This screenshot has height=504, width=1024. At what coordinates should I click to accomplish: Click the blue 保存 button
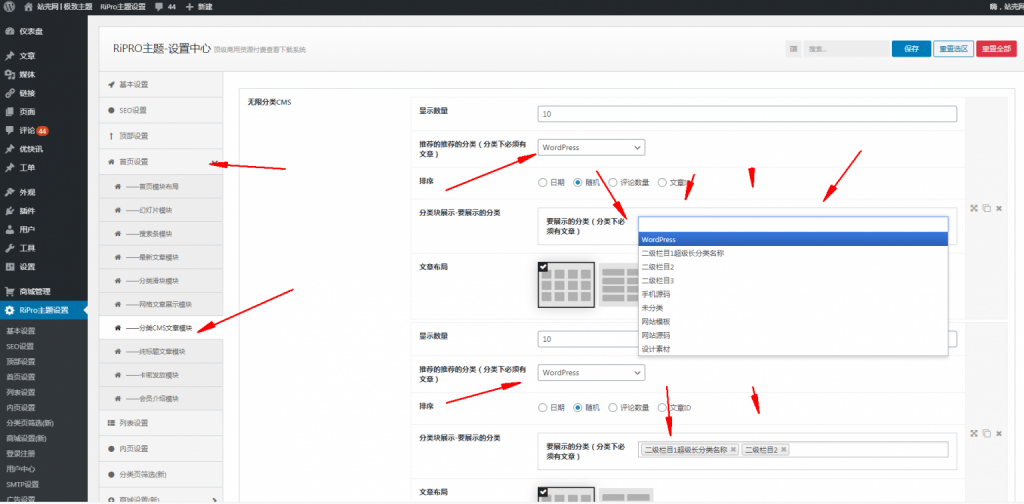[910, 48]
